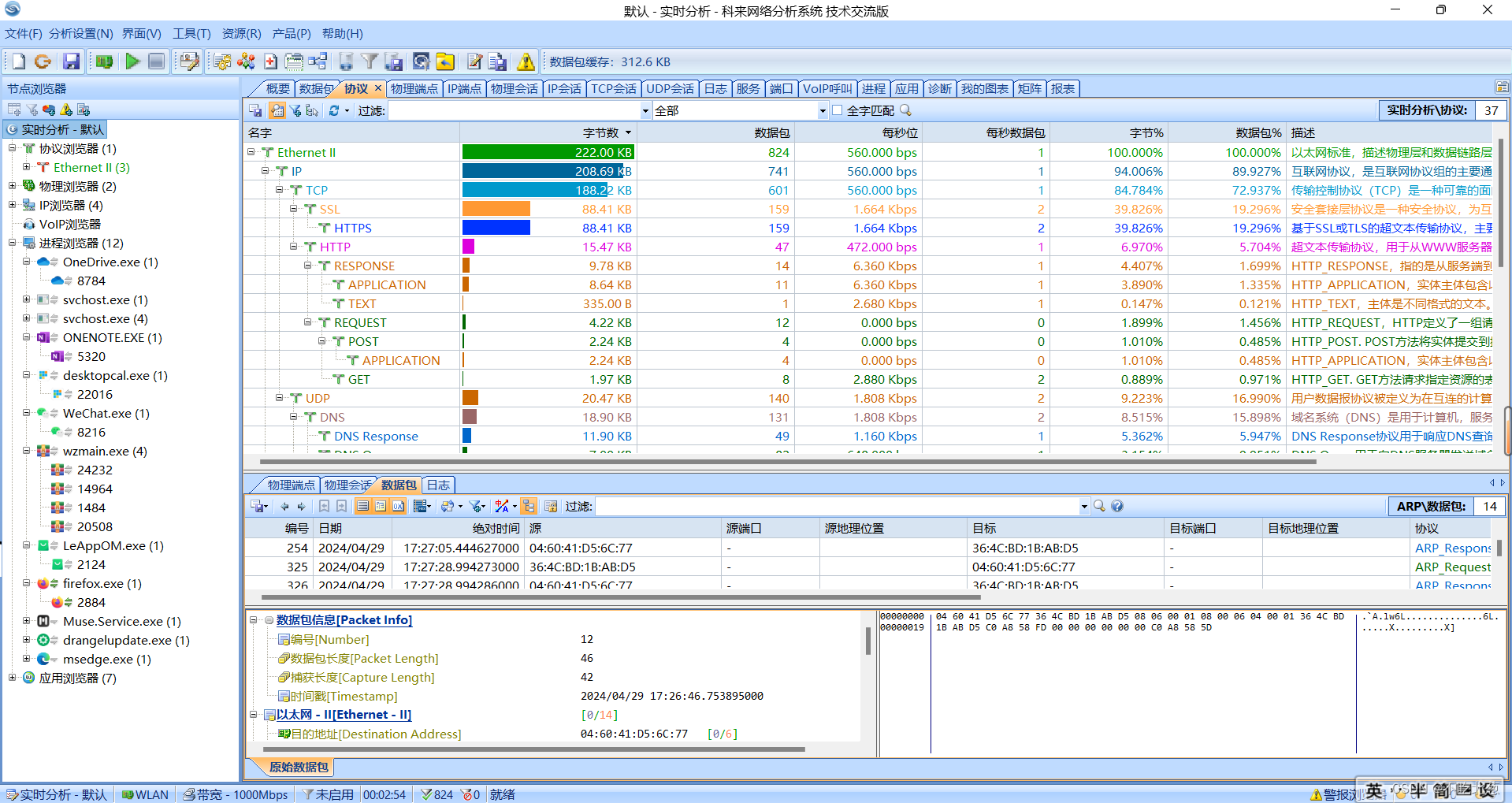Toggle packet decode pane view button
This screenshot has width=1512, height=803.
[381, 506]
